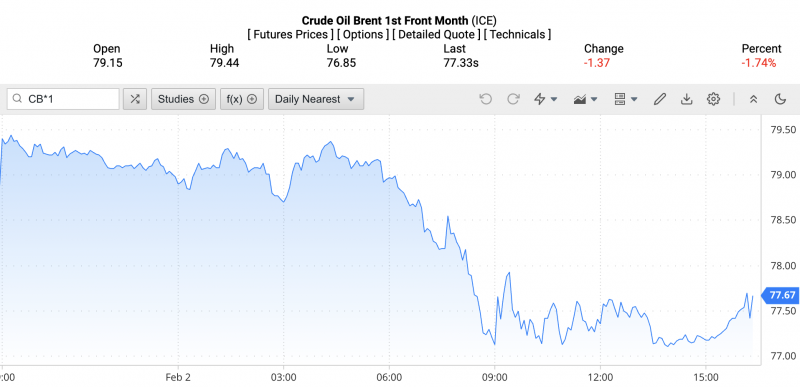The width and height of the screenshot is (800, 387).
Task: Open the f(x) expressions button
Action: pyautogui.click(x=242, y=99)
